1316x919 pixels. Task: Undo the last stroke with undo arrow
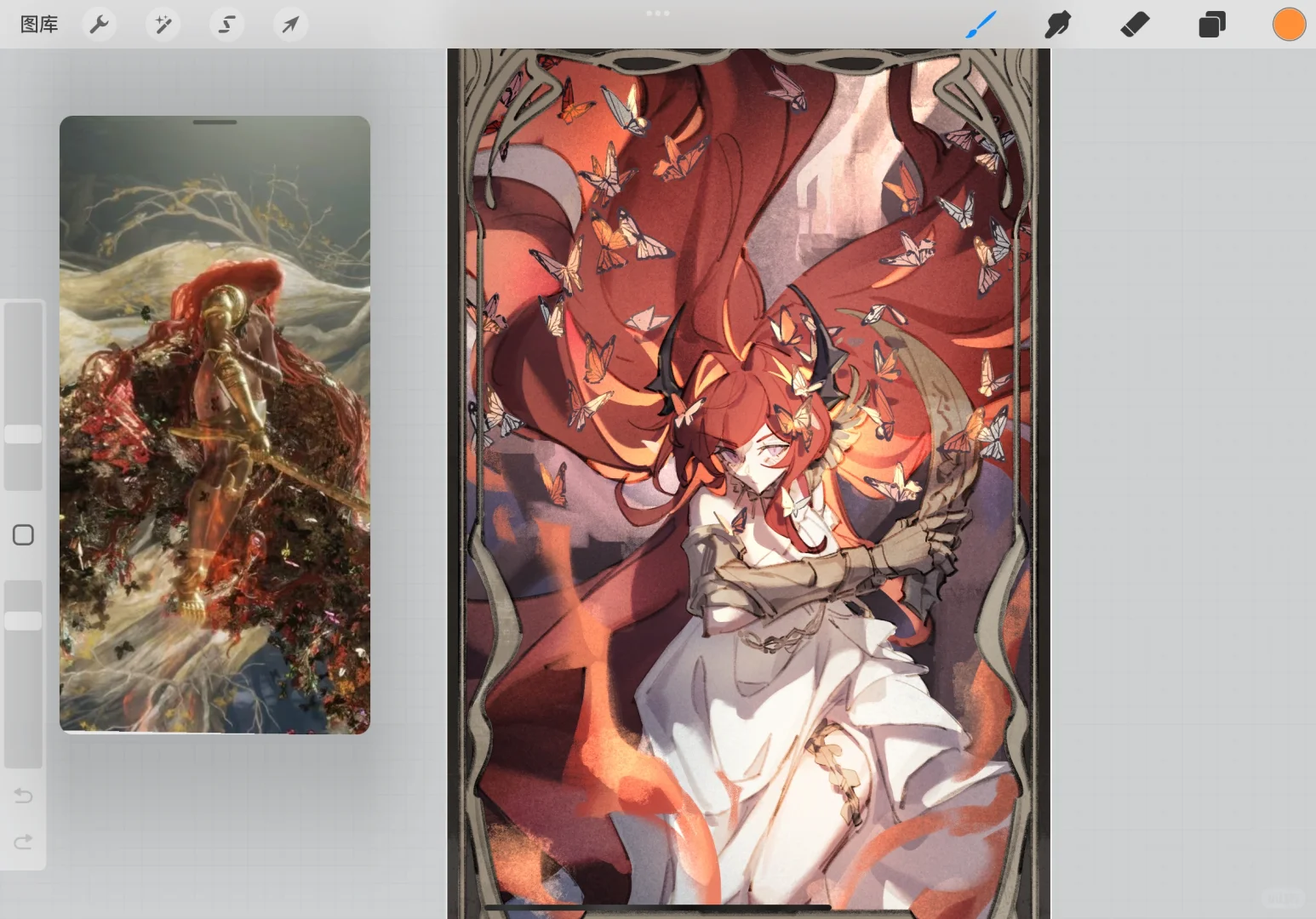point(23,796)
